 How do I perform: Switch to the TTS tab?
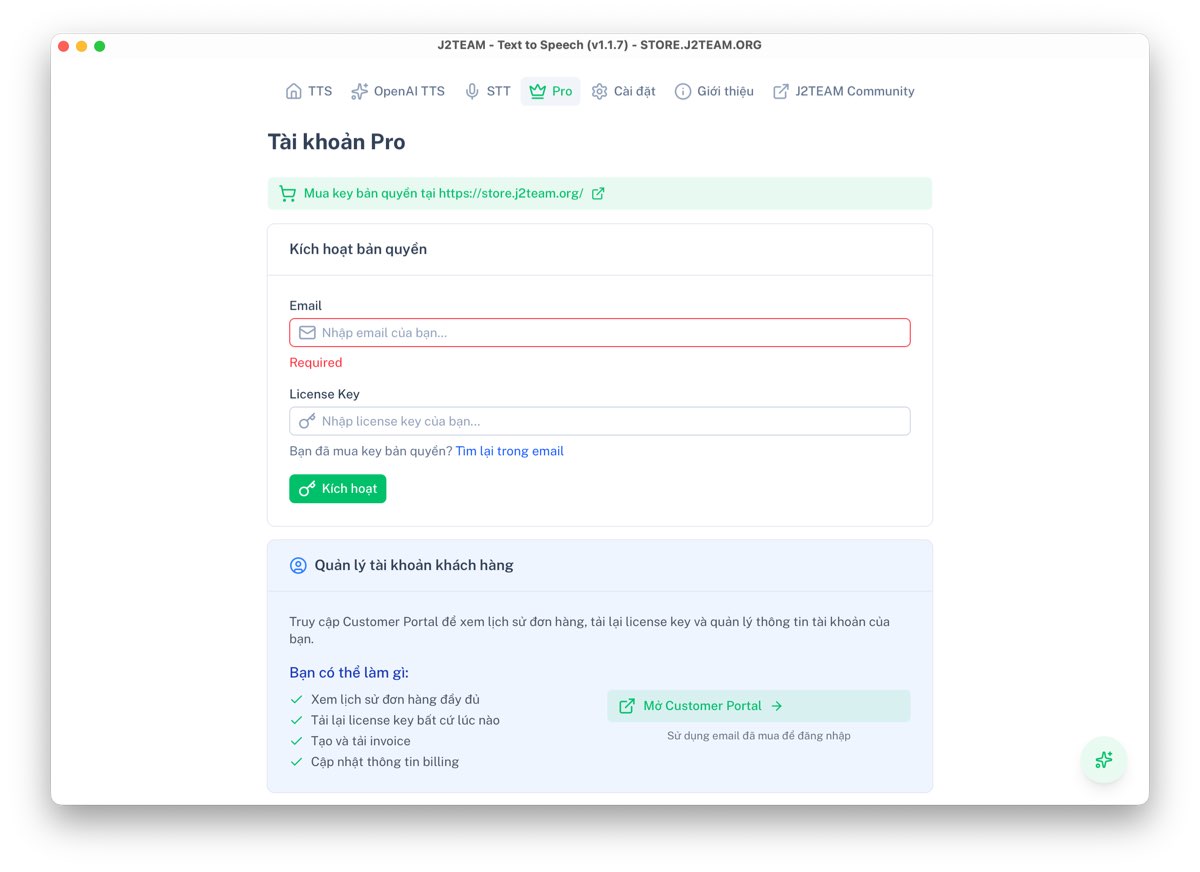(x=320, y=91)
